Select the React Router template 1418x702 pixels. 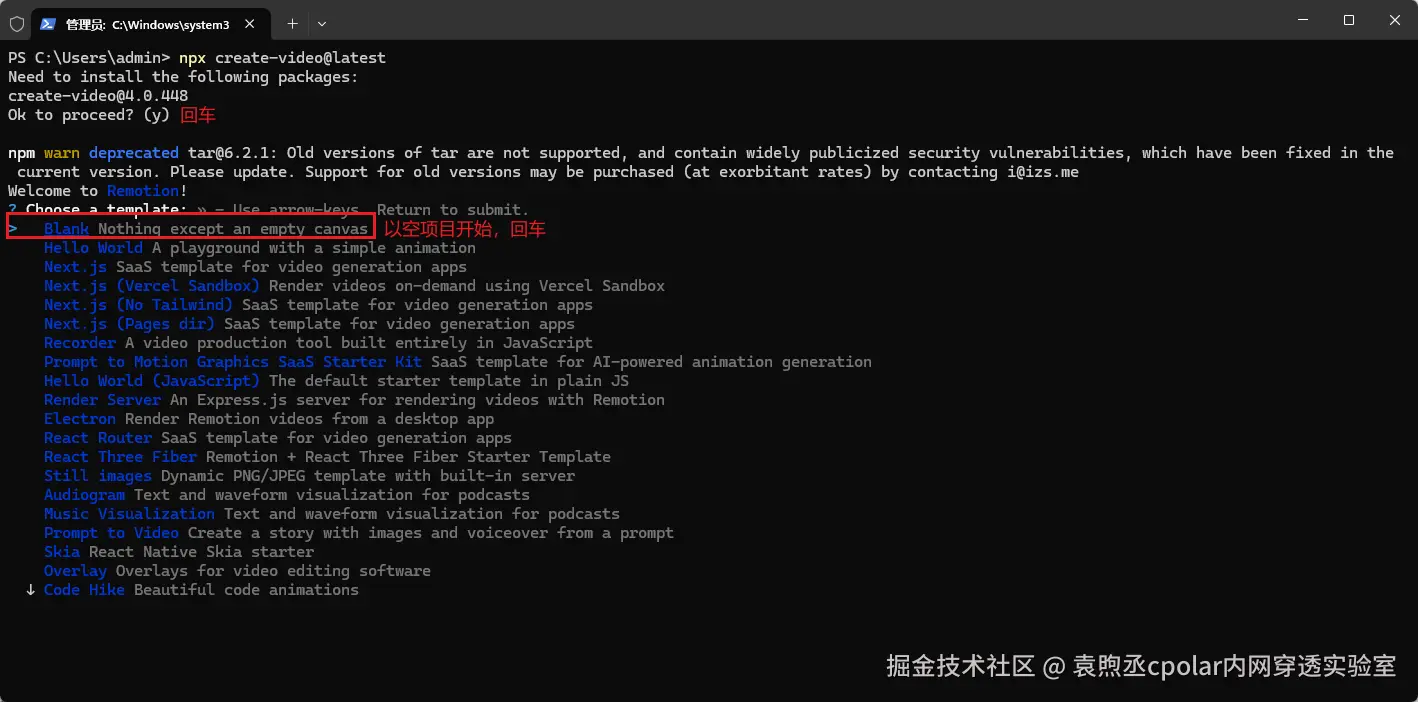278,438
